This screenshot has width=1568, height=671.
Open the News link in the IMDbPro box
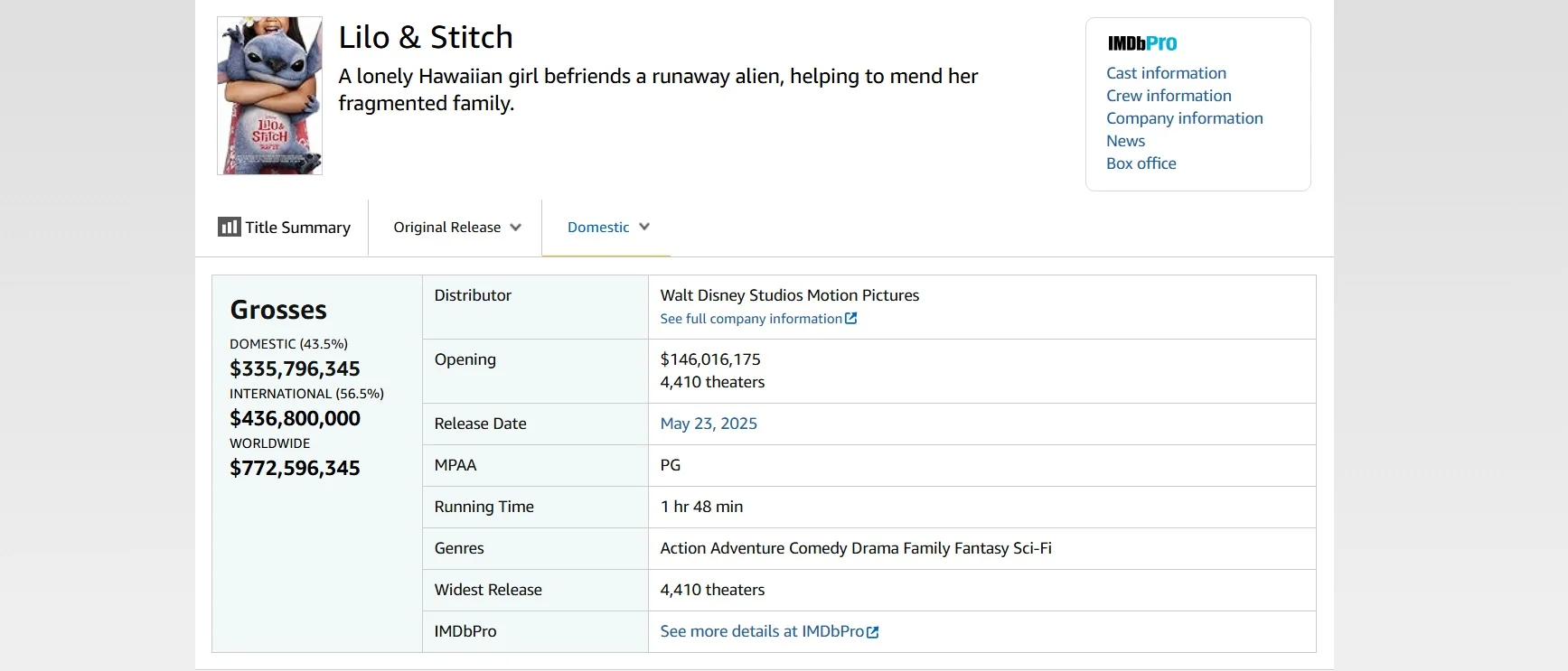(x=1125, y=141)
